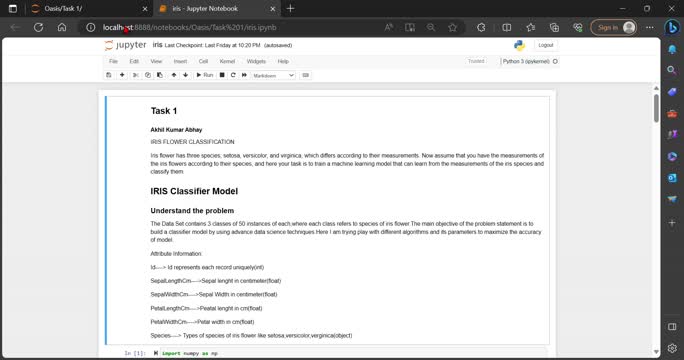Open zoom icon in address bar
684x360 pixels.
(x=431, y=27)
